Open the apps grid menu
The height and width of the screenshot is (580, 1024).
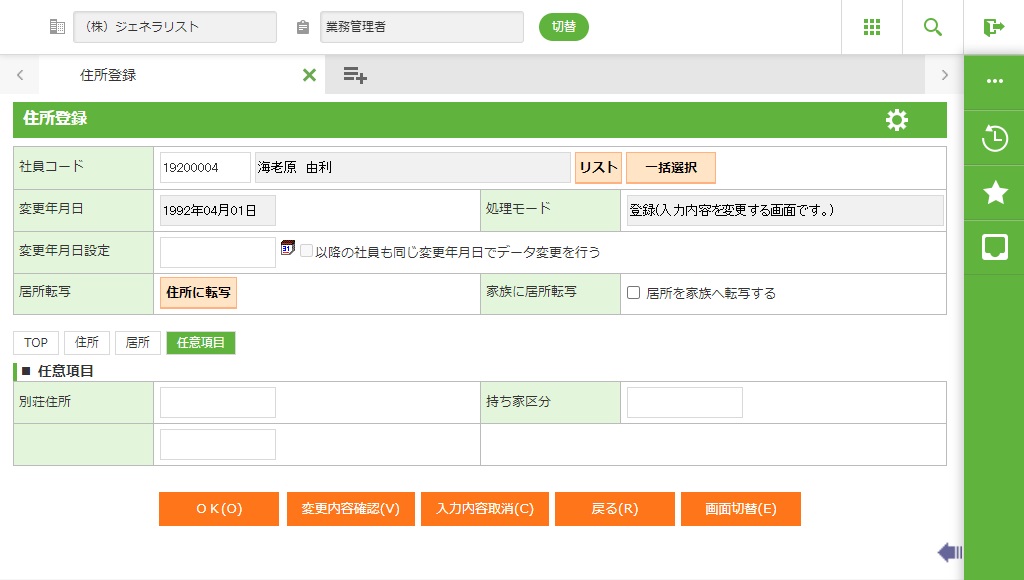[872, 27]
